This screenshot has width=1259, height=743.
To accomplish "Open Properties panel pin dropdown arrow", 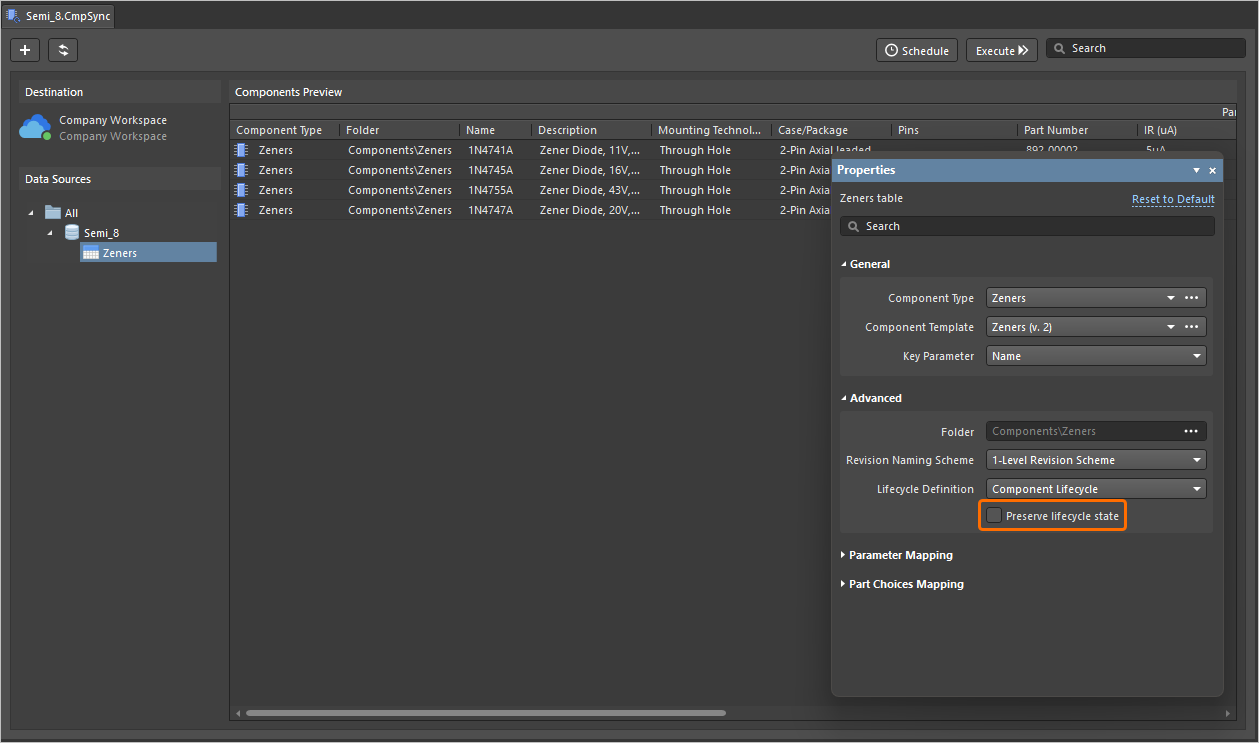I will pyautogui.click(x=1196, y=171).
